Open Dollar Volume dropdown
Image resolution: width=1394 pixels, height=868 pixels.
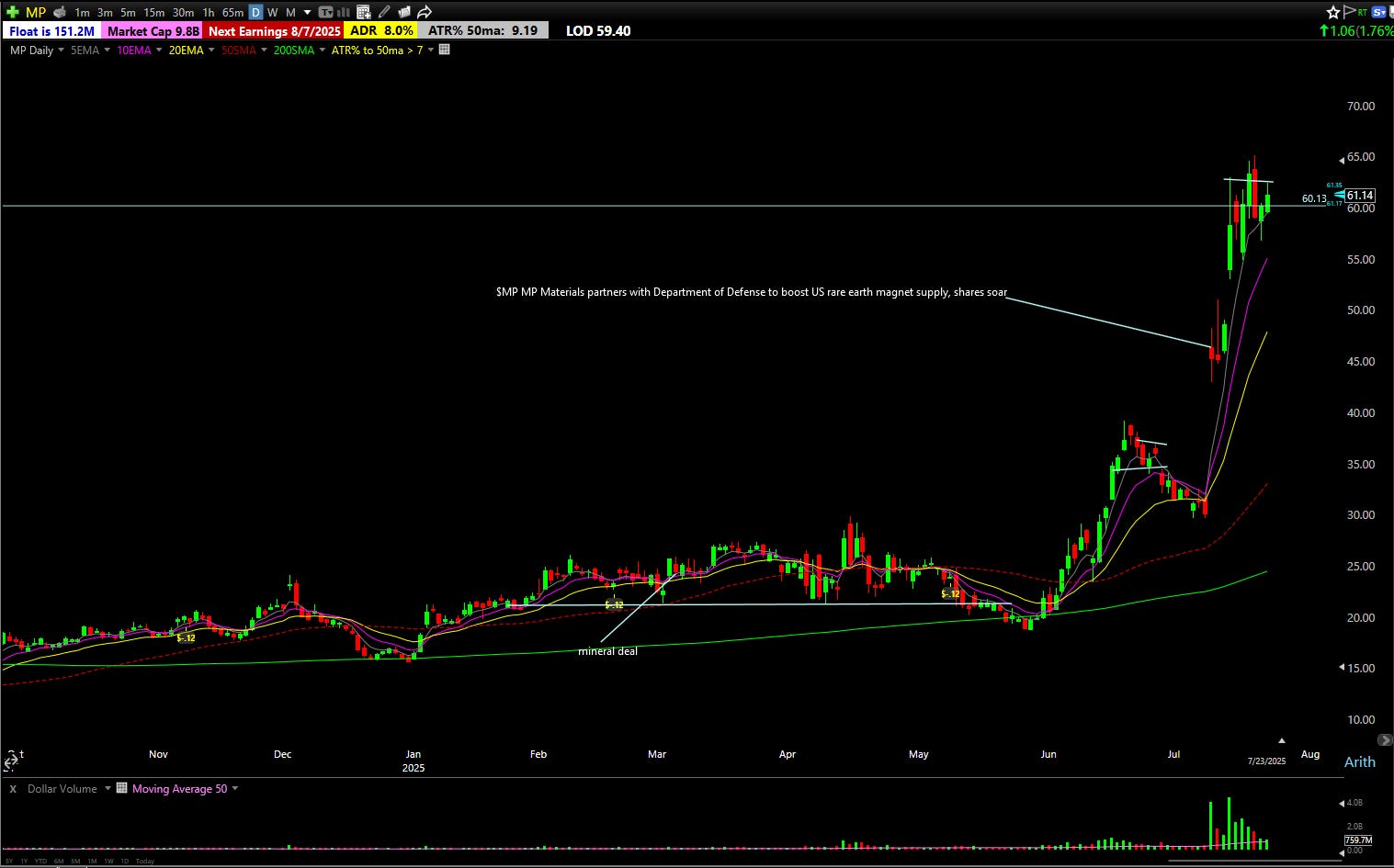pos(108,788)
